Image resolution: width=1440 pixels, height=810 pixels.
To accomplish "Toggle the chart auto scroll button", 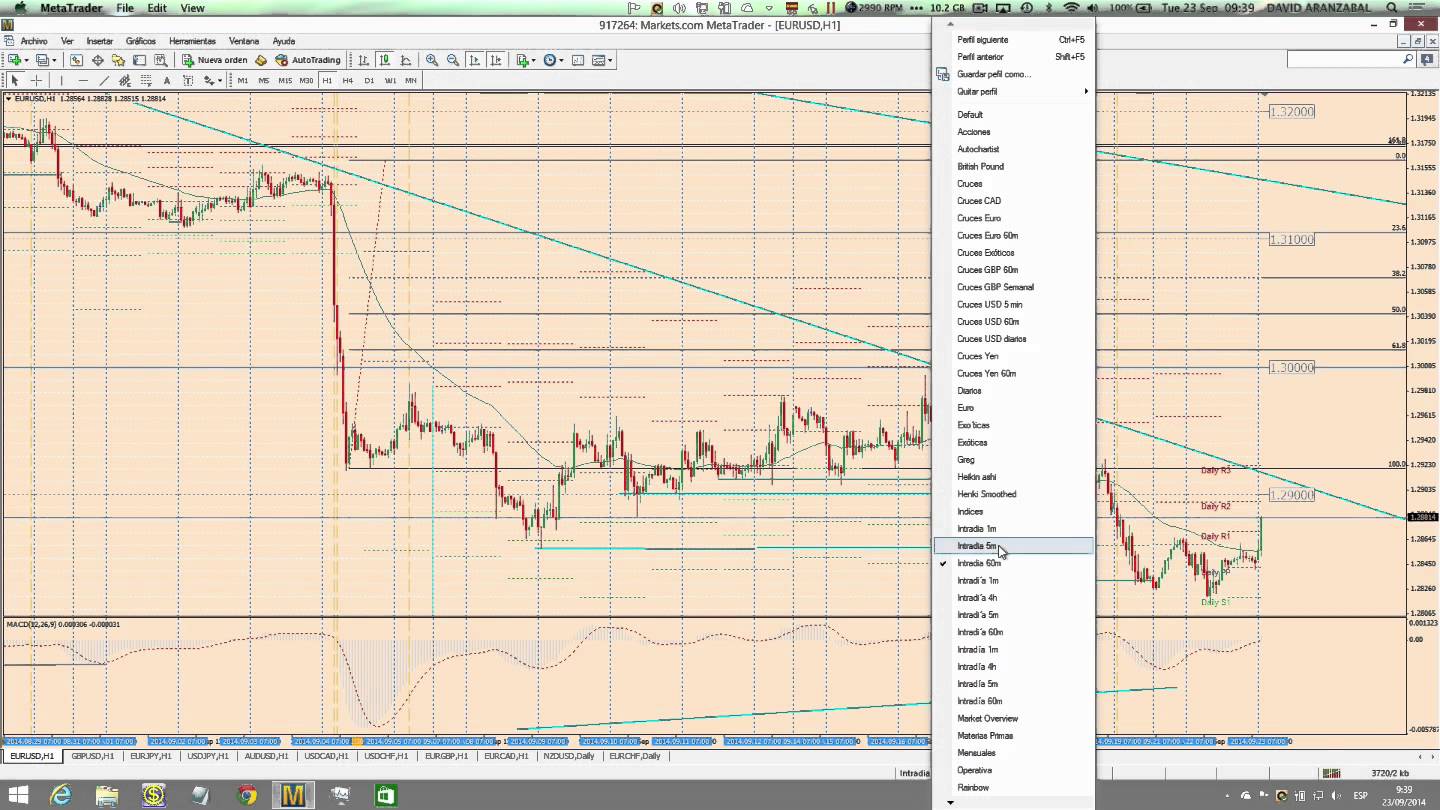I will (x=475, y=60).
